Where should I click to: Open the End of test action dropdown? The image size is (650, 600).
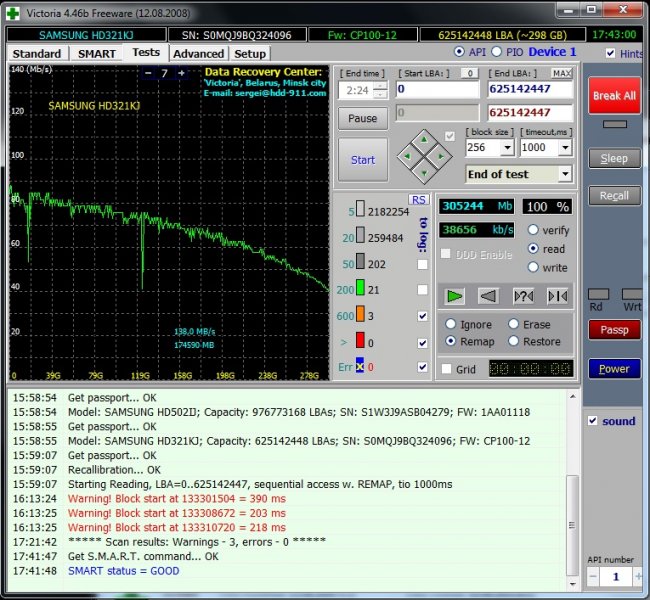click(x=565, y=175)
